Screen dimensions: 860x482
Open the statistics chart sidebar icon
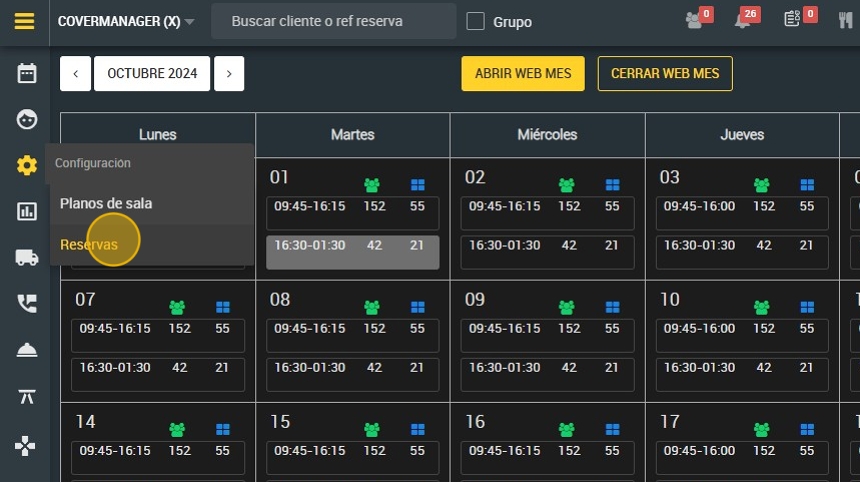coord(26,211)
